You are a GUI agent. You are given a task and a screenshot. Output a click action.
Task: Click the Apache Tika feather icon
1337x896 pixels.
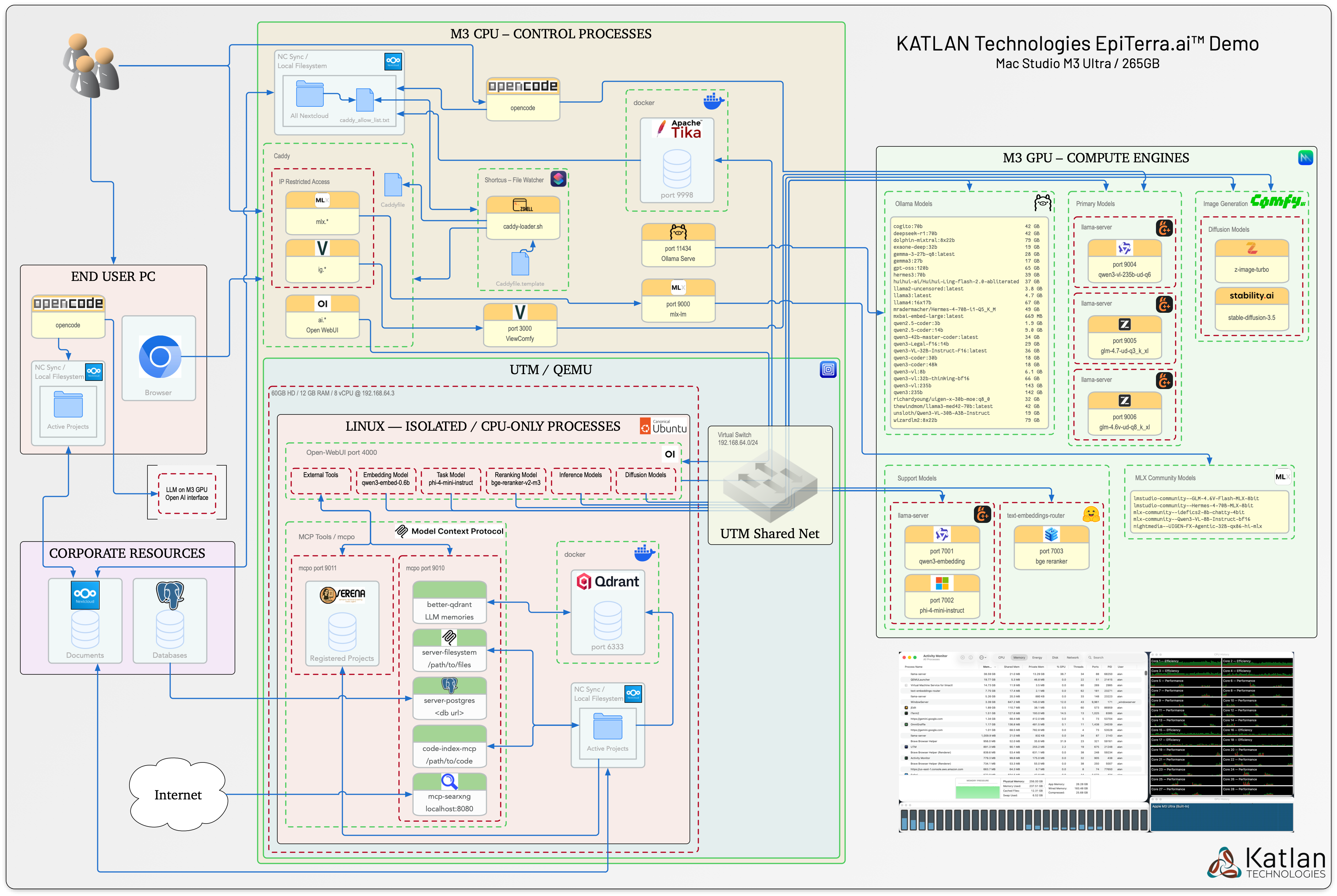point(662,128)
